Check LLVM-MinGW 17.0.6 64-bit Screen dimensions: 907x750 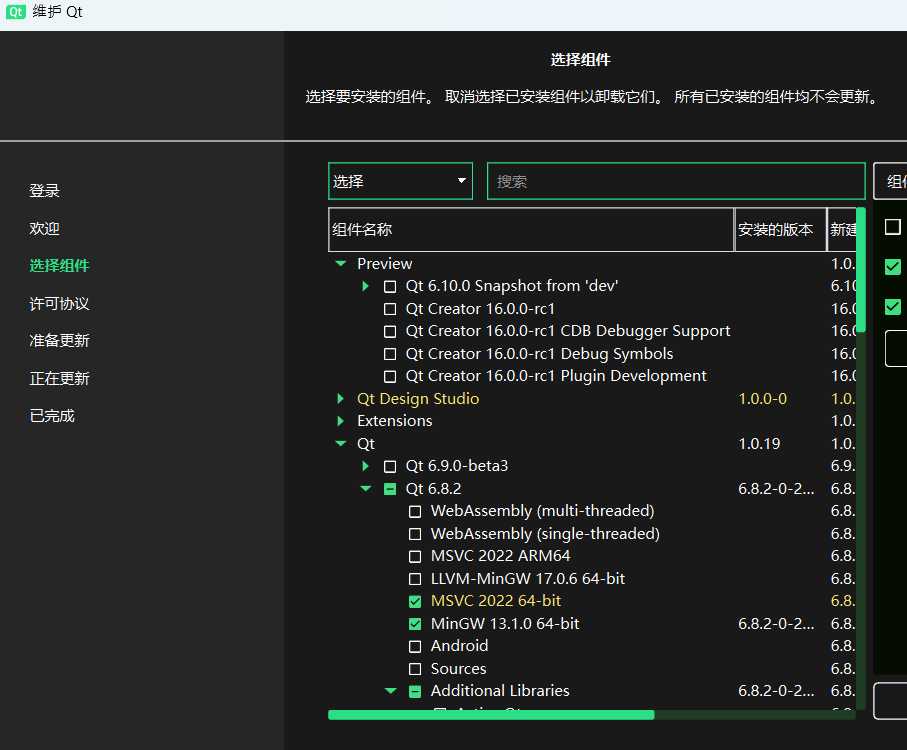coord(415,579)
